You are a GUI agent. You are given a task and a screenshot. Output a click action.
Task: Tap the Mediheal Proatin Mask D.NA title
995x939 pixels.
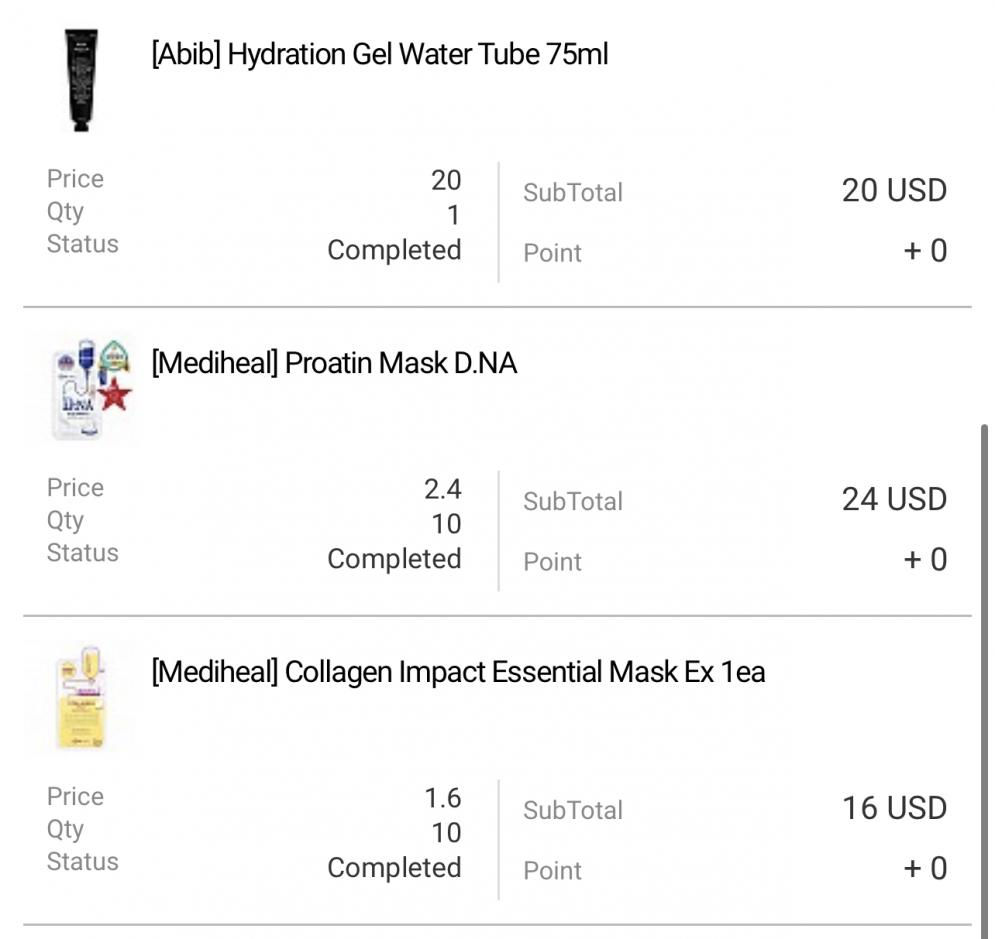coord(334,363)
